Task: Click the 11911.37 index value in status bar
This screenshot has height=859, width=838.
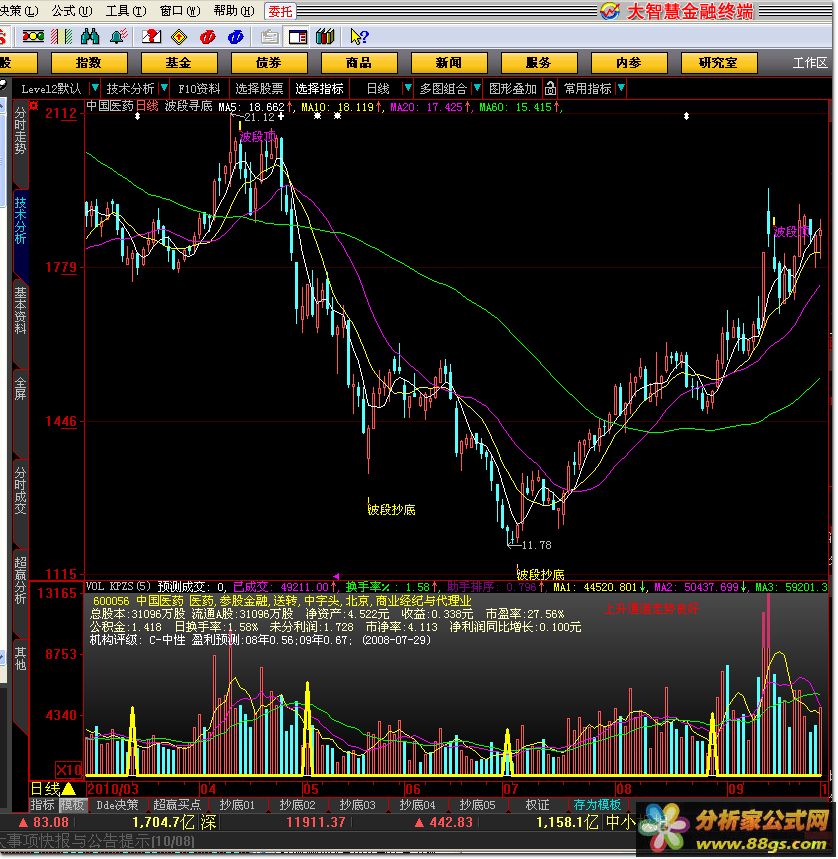Action: pyautogui.click(x=315, y=822)
